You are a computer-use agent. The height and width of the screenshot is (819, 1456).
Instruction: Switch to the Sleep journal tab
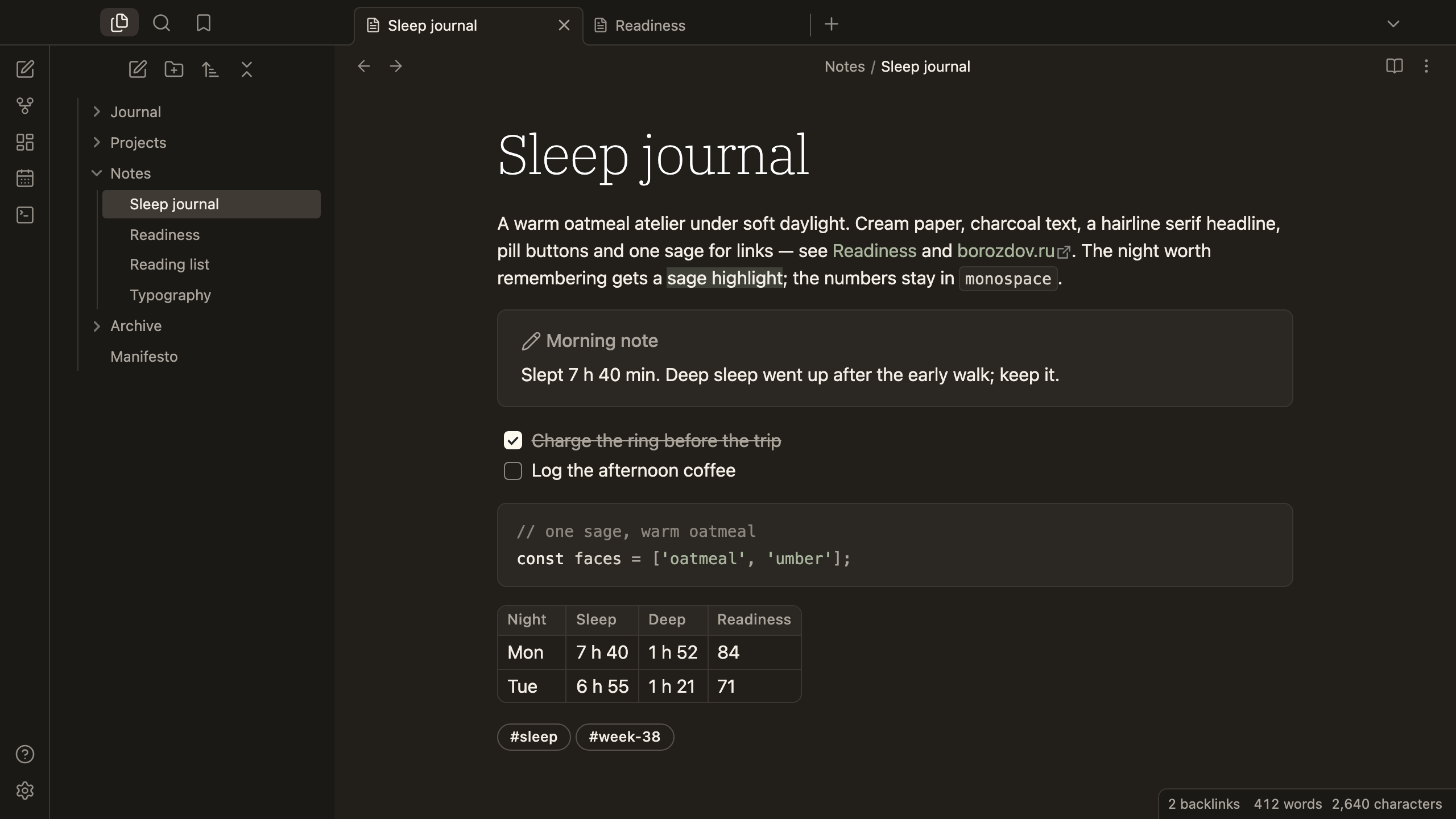pos(469,26)
